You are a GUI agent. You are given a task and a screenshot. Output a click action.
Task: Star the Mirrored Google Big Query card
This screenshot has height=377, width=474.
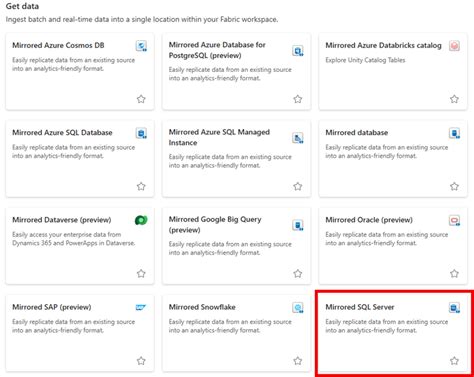point(298,273)
